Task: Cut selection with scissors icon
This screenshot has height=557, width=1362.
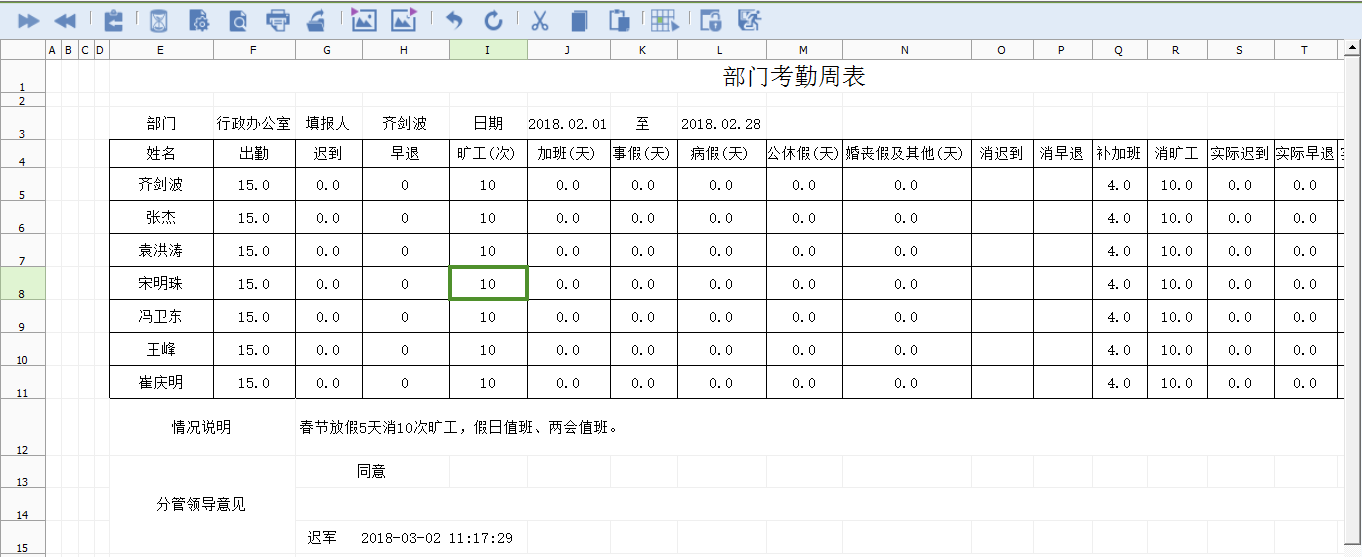Action: tap(540, 20)
